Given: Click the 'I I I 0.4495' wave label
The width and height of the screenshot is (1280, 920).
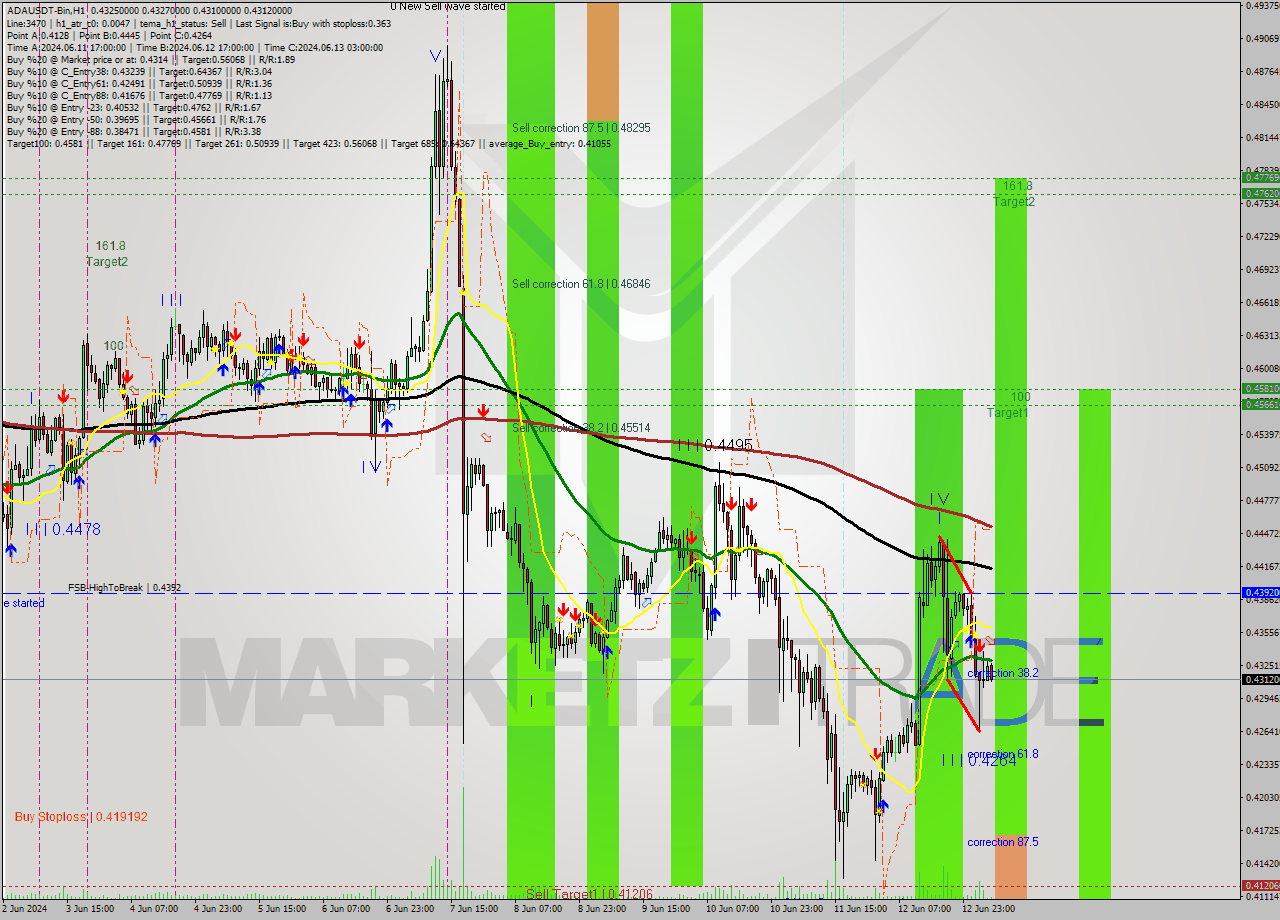Looking at the screenshot, I should tap(714, 445).
